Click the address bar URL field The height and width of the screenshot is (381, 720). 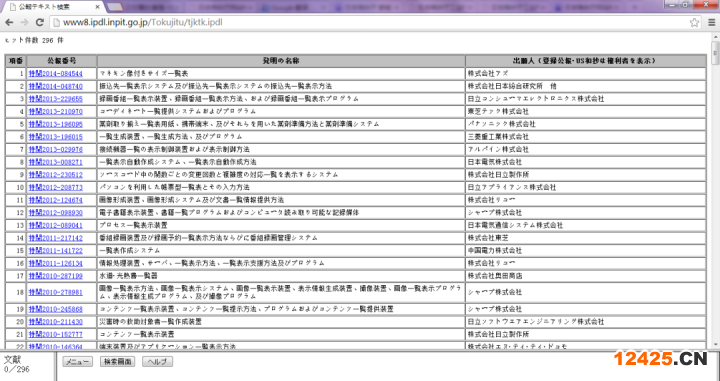tap(370, 22)
